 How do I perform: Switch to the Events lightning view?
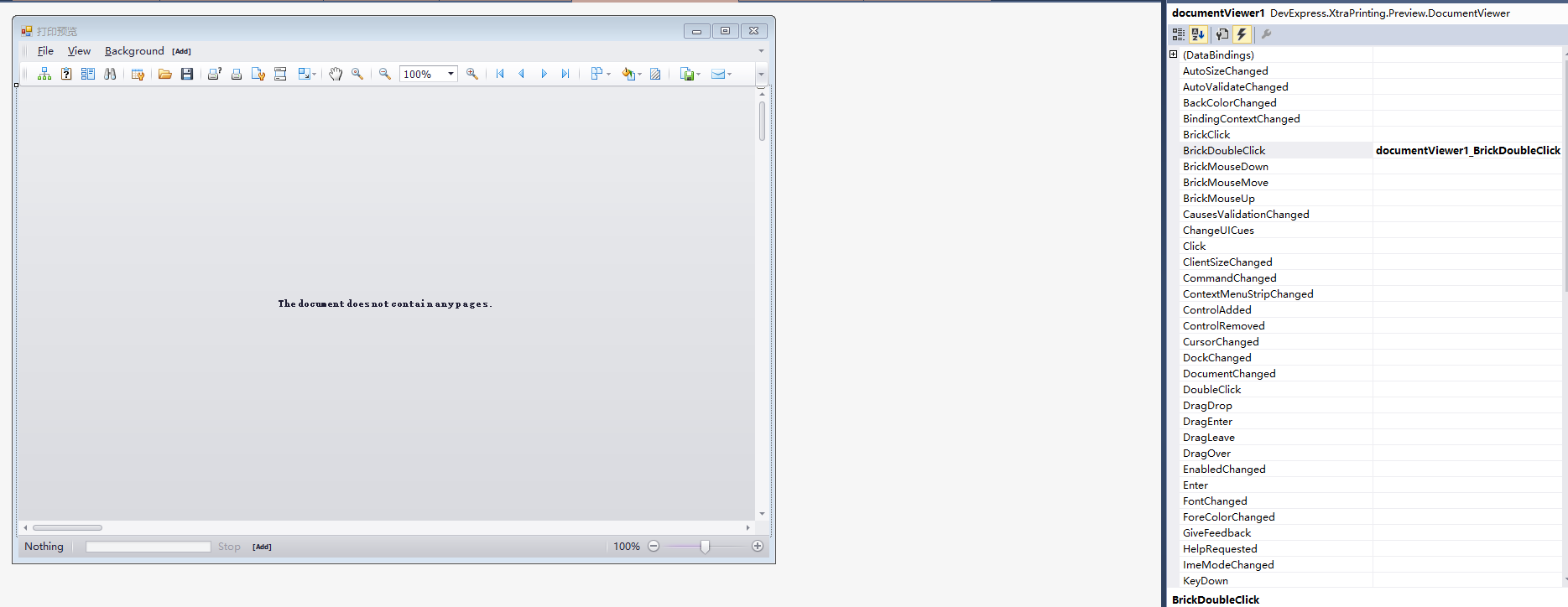coord(1242,34)
